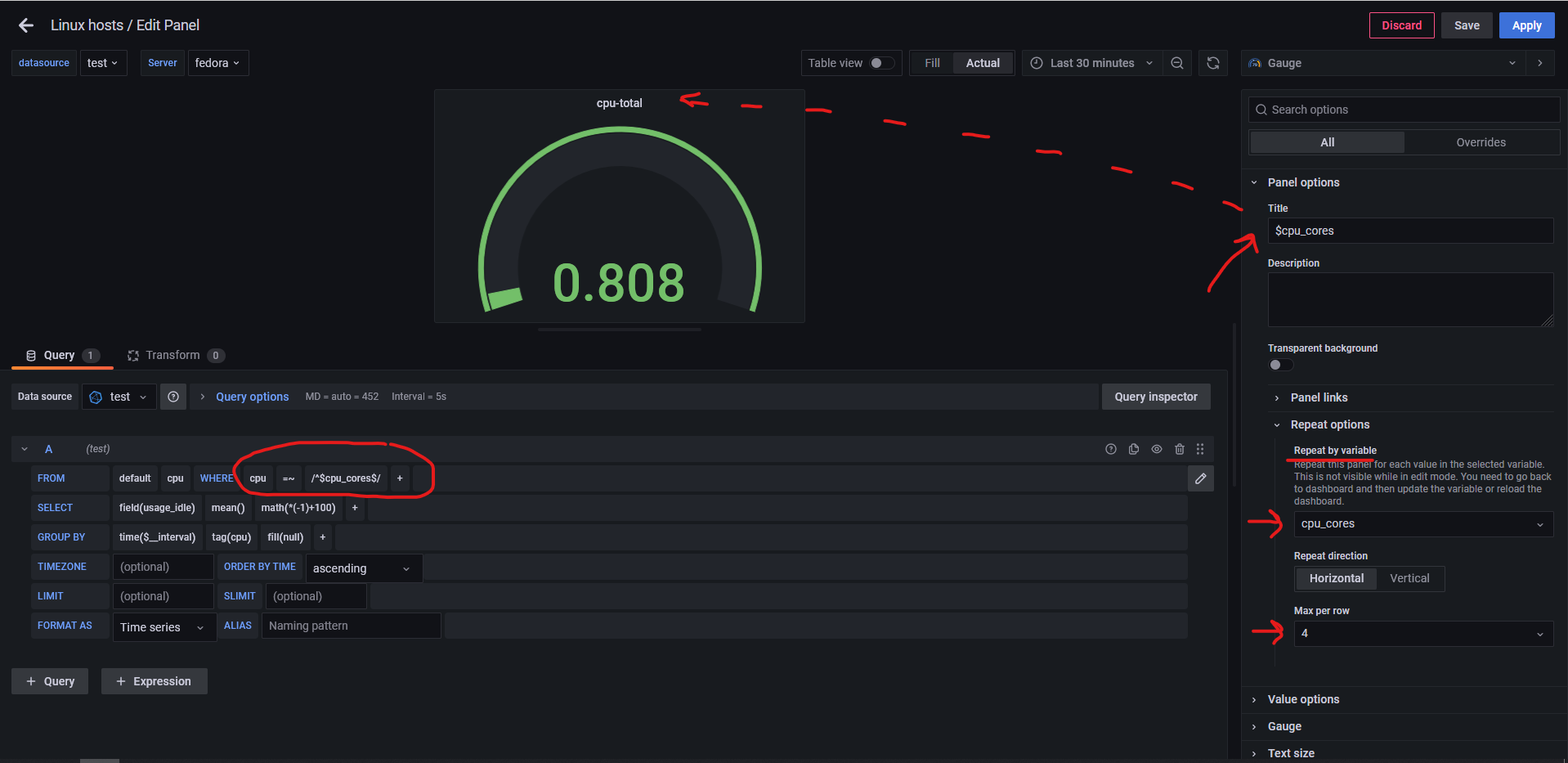
Task: Toggle the query text edit pencil icon
Action: pyautogui.click(x=1201, y=478)
